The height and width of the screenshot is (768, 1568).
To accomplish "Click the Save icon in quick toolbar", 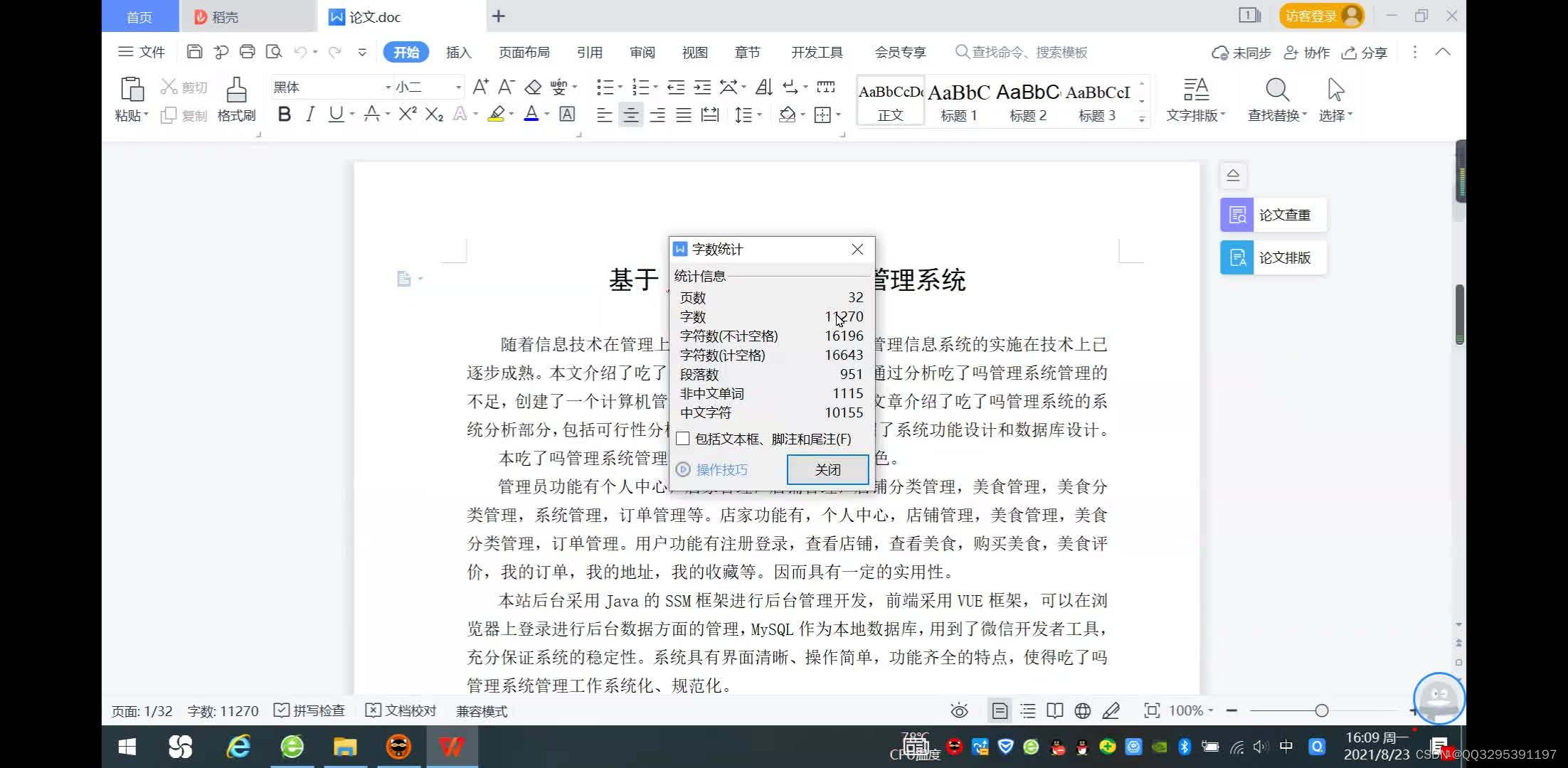I will (194, 52).
